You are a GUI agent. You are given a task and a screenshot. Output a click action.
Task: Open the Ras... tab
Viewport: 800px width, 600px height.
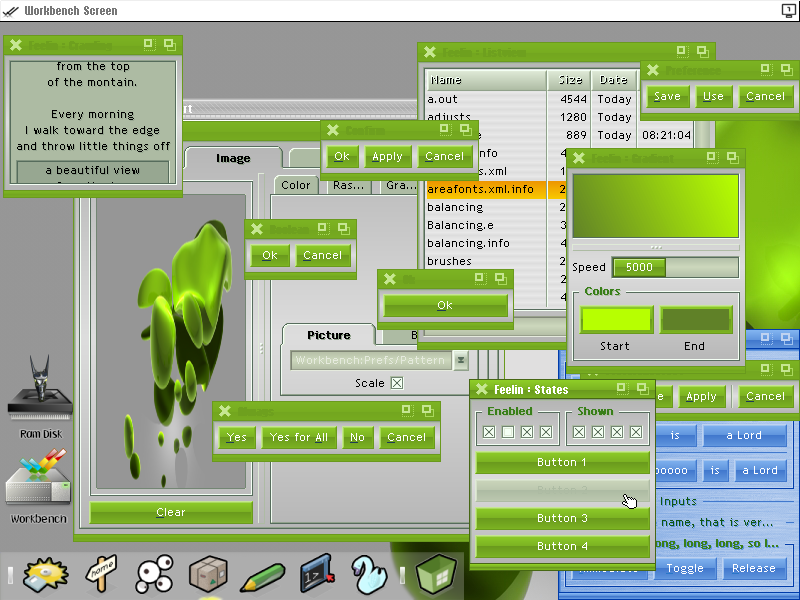[348, 185]
